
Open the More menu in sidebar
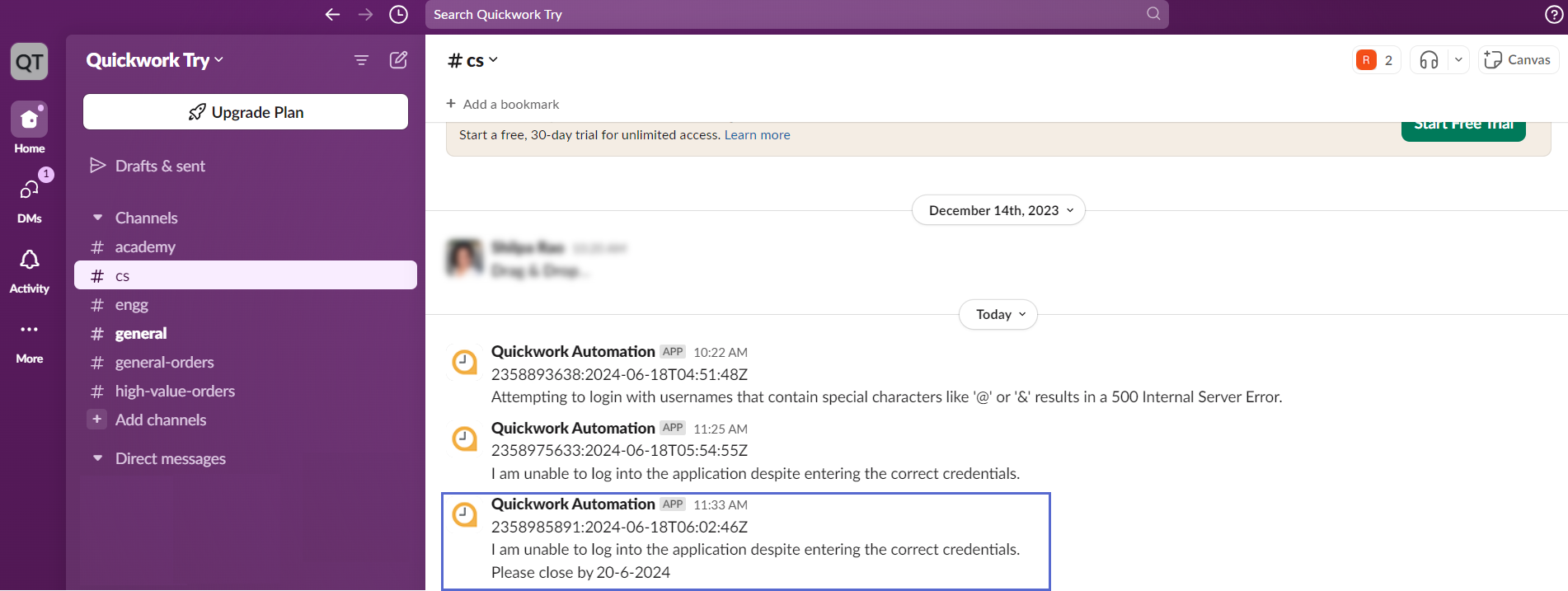[30, 342]
